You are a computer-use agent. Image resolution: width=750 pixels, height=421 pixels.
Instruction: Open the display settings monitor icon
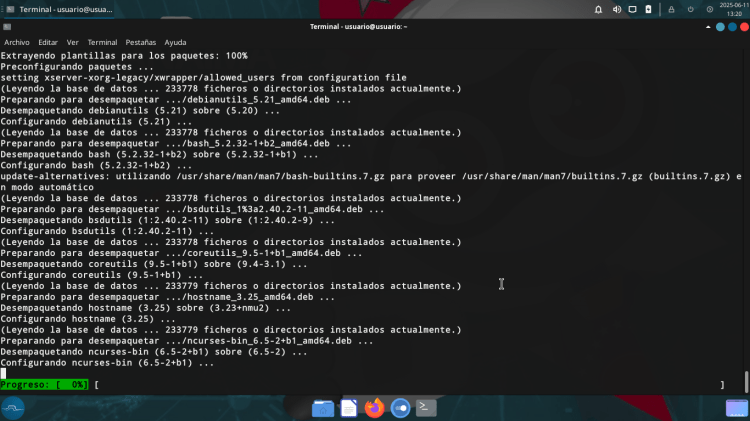633,9
